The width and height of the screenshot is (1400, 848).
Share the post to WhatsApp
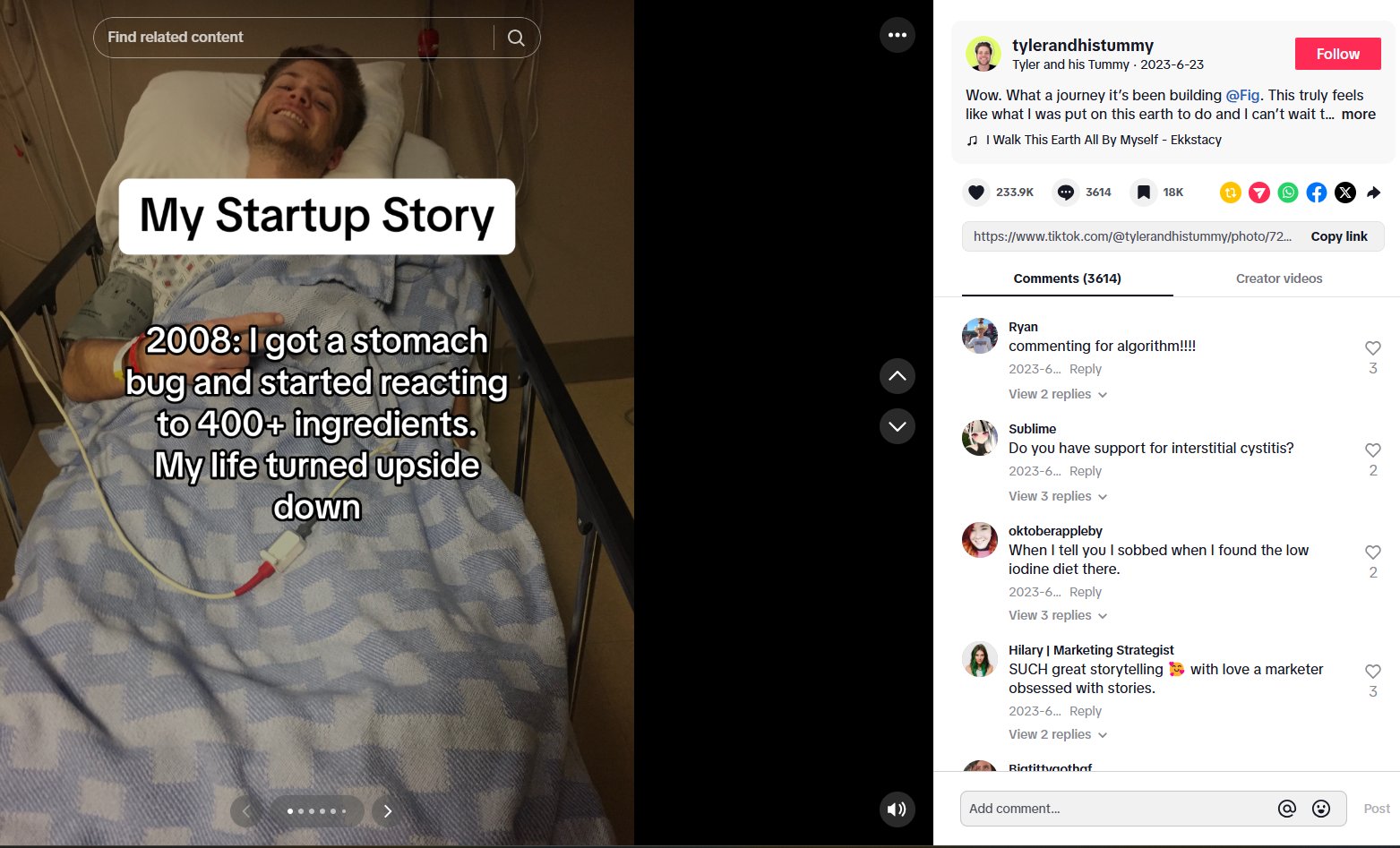pos(1288,193)
